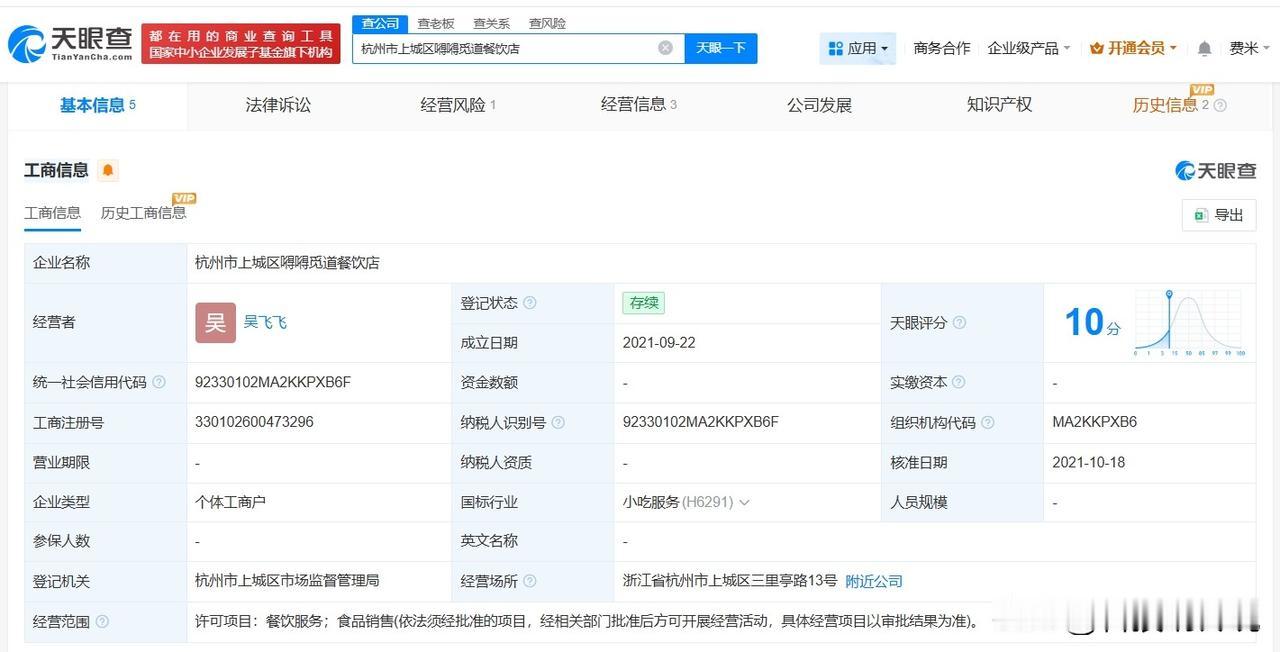Select the 查老板 search mode tab
The image size is (1280, 652).
point(435,23)
